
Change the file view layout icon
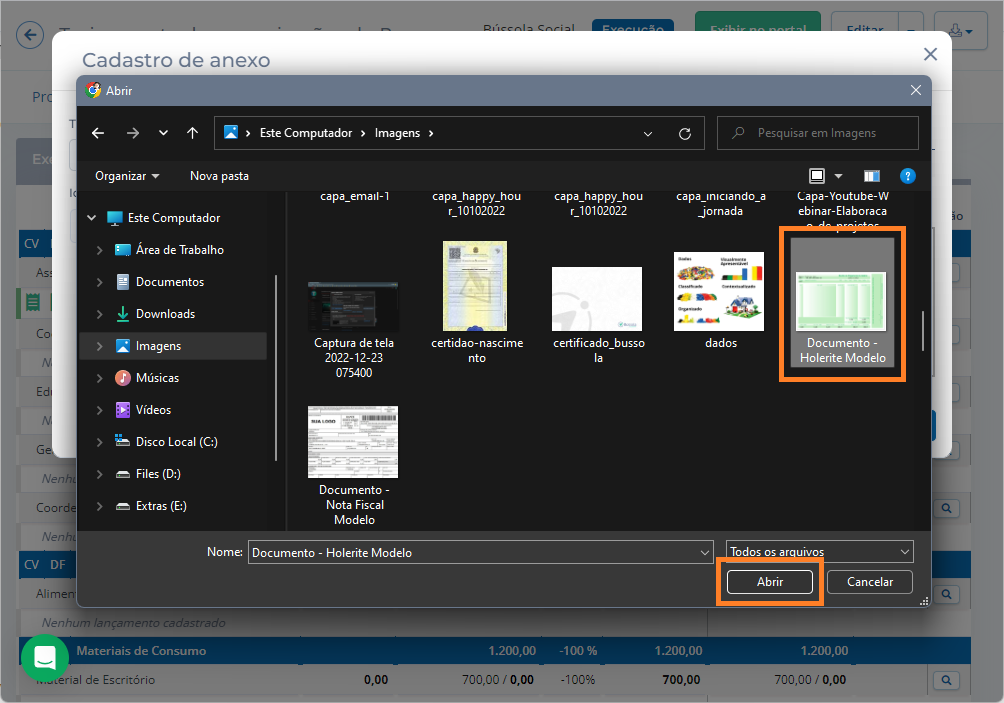816,175
